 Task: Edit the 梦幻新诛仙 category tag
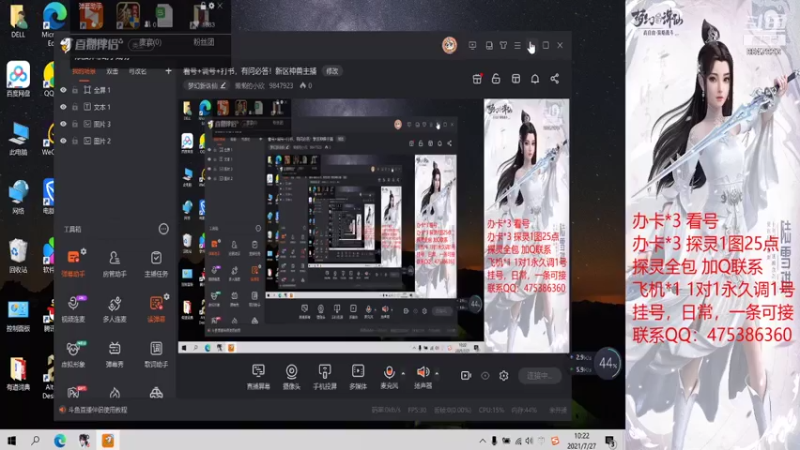(x=207, y=86)
